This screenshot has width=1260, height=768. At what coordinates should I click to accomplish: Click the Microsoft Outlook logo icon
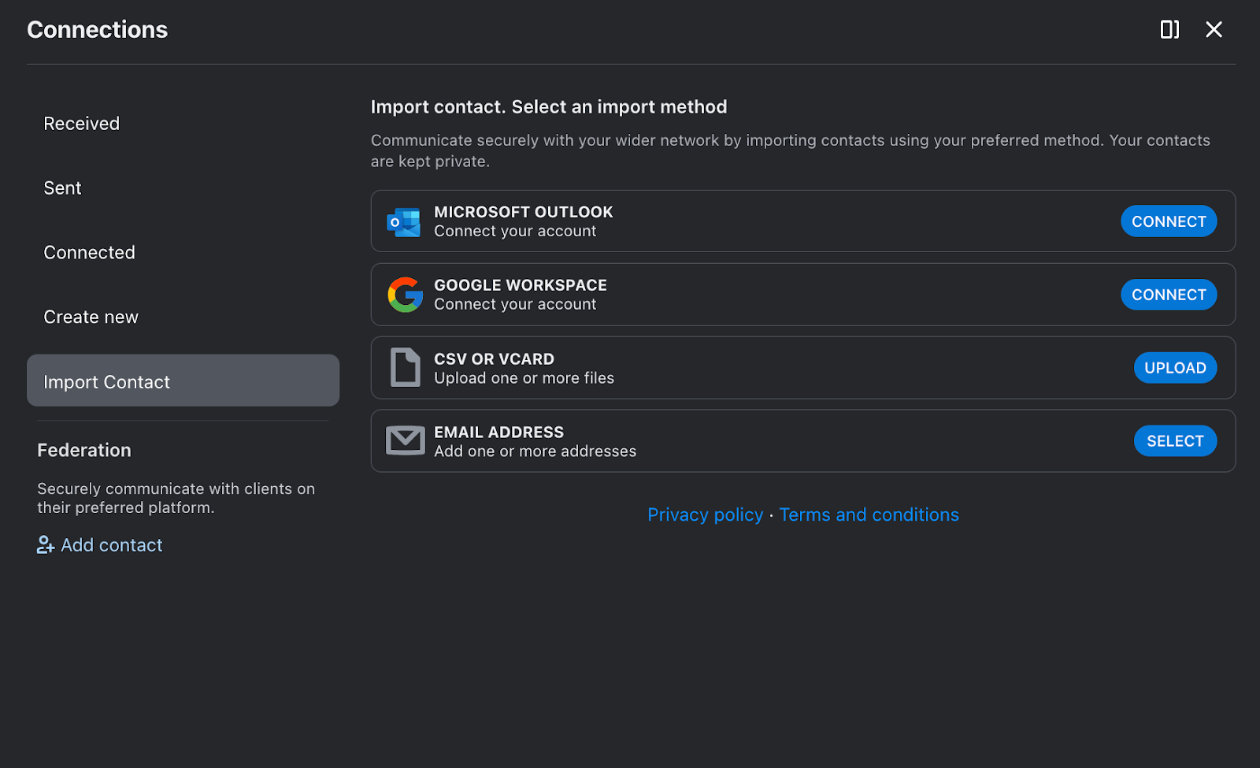404,221
